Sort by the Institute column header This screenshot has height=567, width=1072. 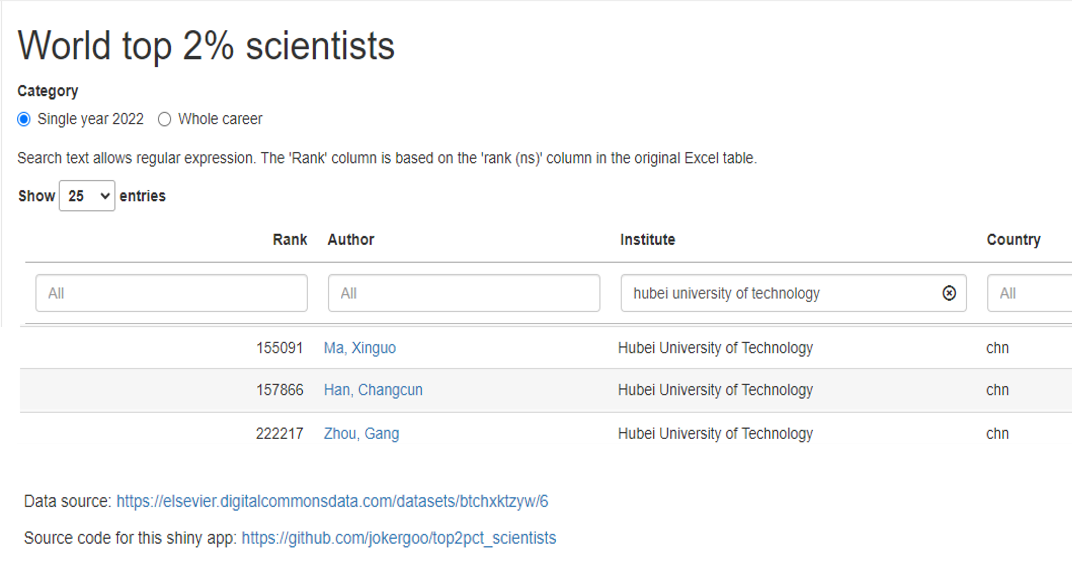click(647, 240)
